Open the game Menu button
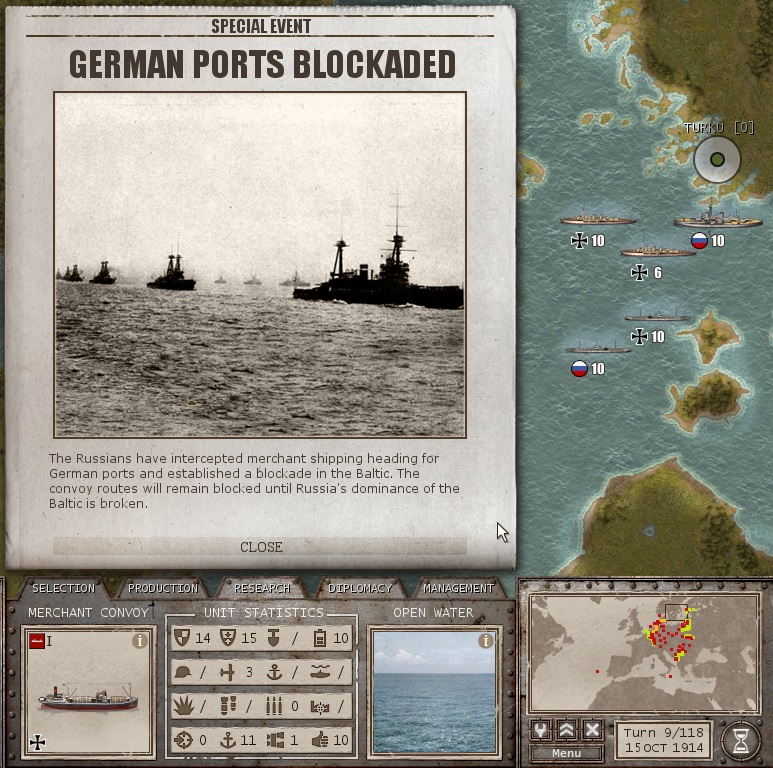Image resolution: width=773 pixels, height=768 pixels. click(x=566, y=753)
